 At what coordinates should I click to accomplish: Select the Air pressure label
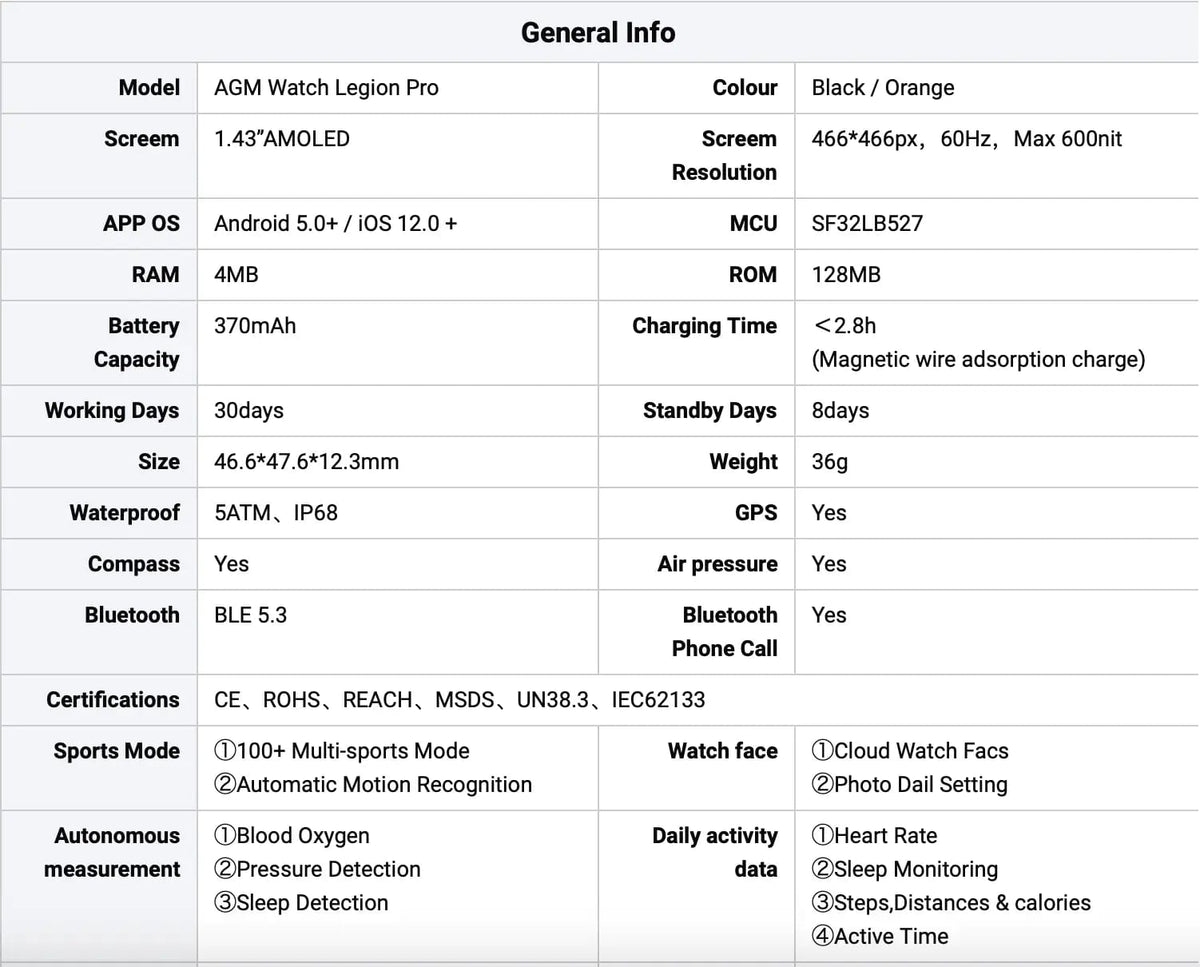point(718,564)
